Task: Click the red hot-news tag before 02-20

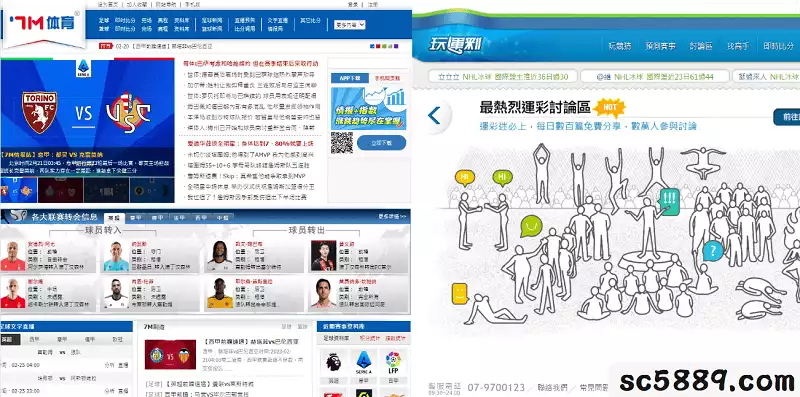Action: 105,46
